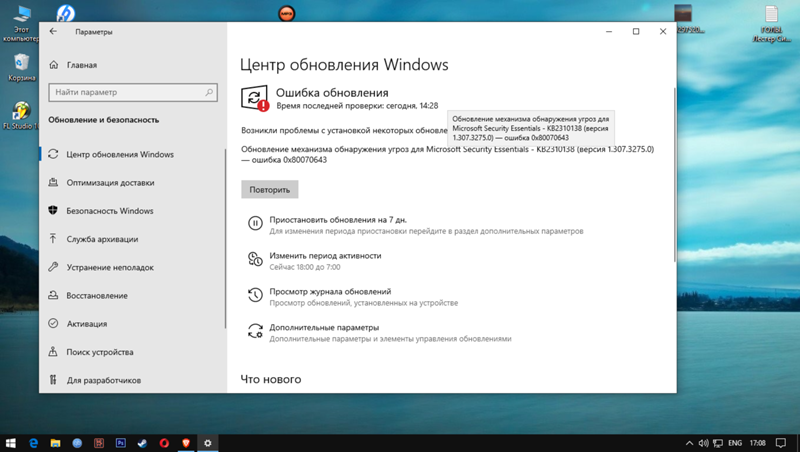Click Приостановить обновления на 7 дн.

tap(338, 220)
